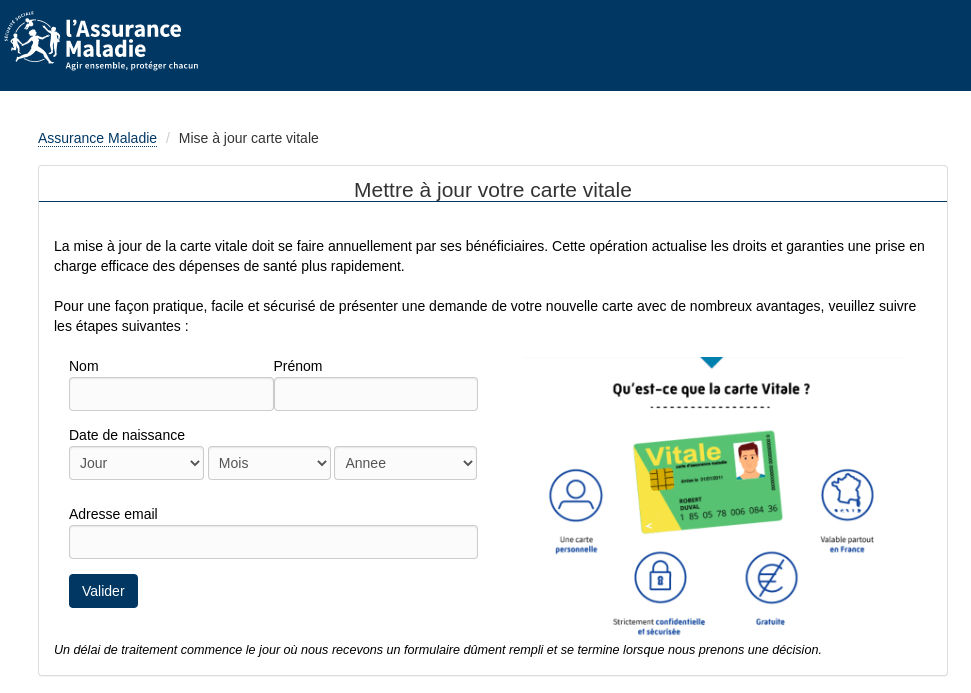Click the France map icon
The width and height of the screenshot is (971, 693).
(x=847, y=495)
